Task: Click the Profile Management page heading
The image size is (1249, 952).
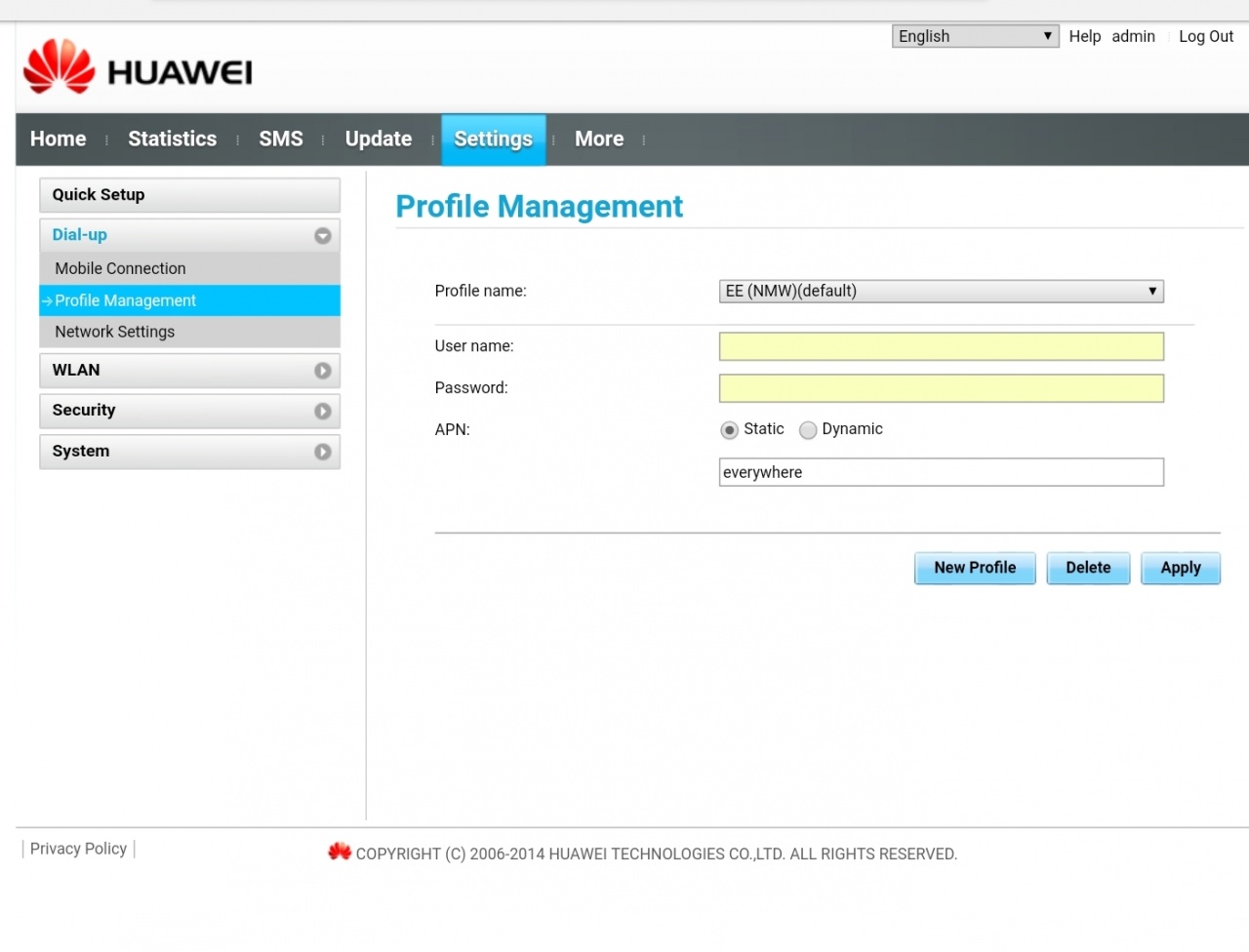Action: tap(539, 207)
